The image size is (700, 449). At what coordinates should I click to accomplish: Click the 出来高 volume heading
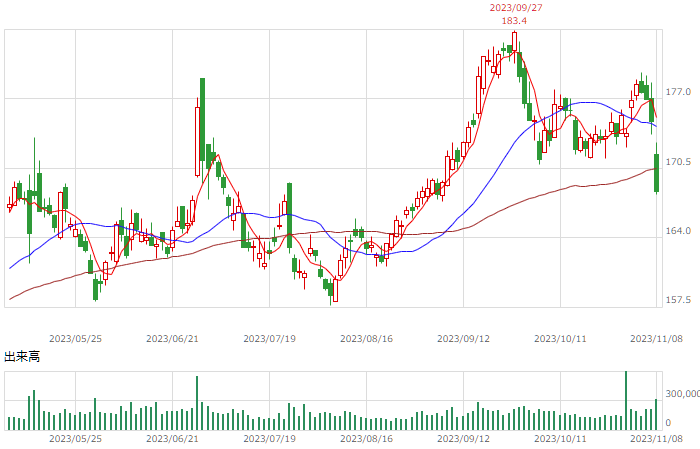coord(22,357)
